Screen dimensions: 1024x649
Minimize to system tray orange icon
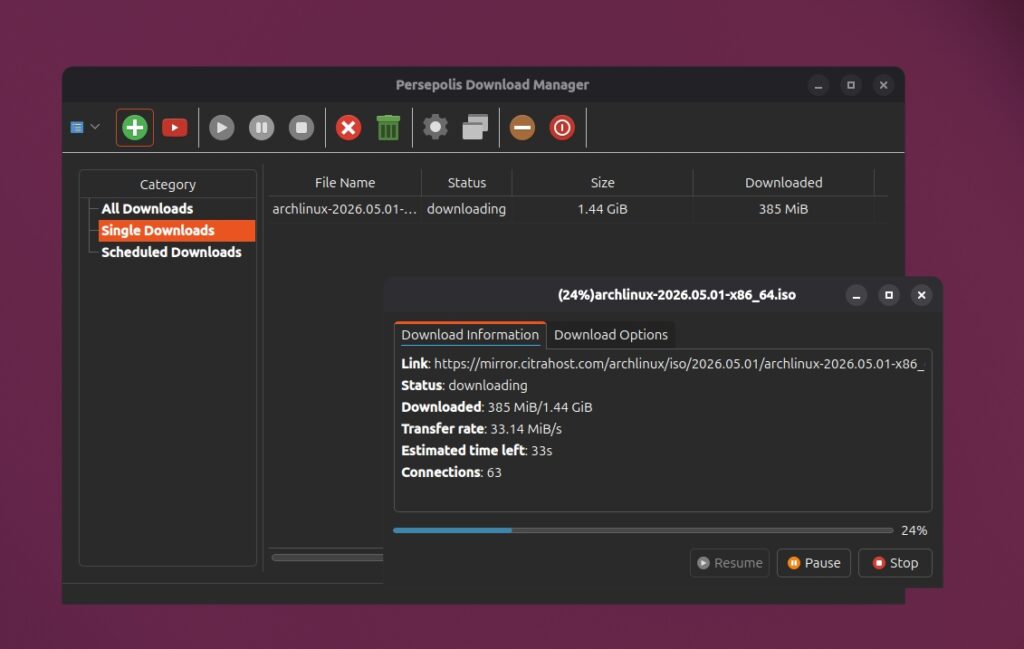522,127
